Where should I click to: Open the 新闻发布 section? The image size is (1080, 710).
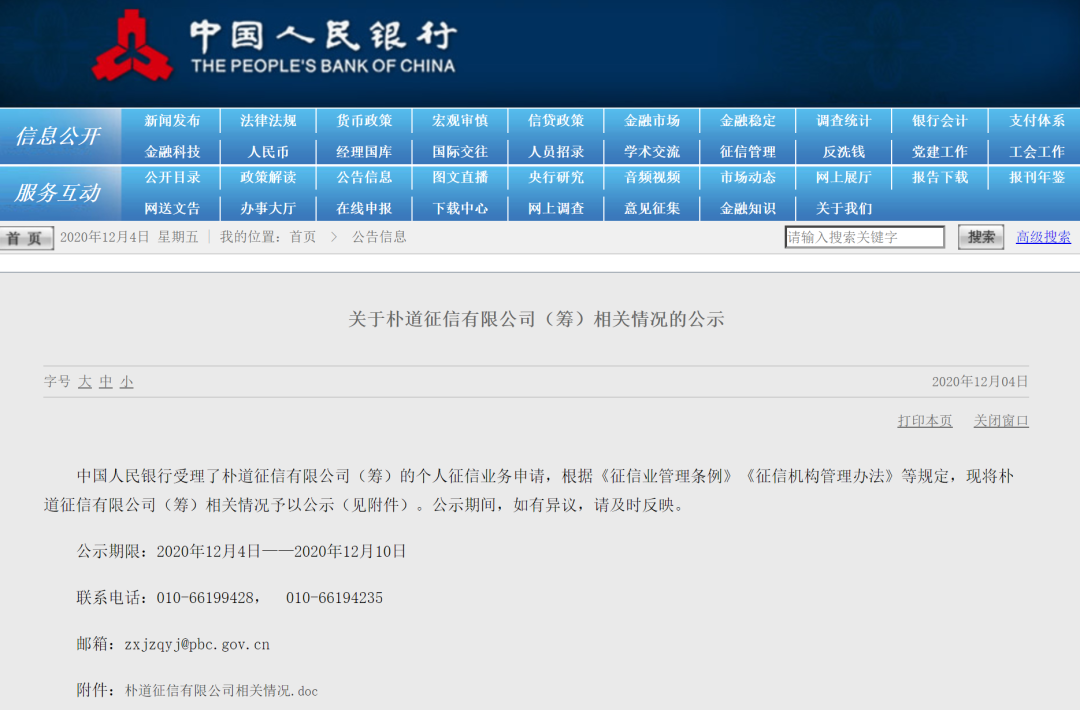[x=173, y=120]
